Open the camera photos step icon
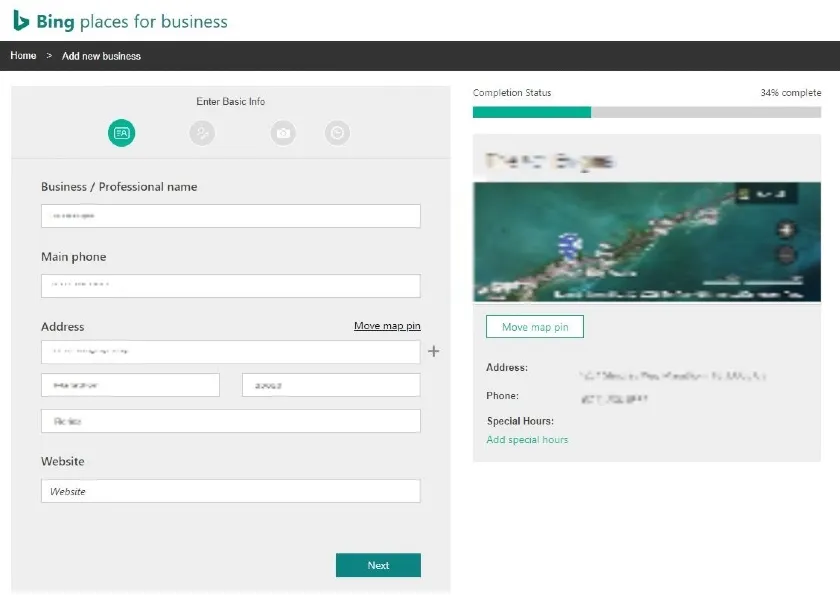The height and width of the screenshot is (601, 840). (x=283, y=133)
